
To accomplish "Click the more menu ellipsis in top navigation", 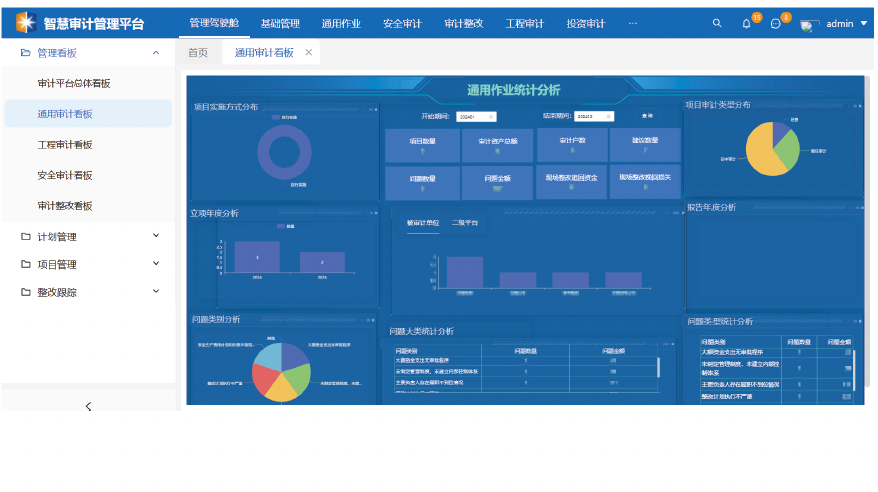I will pos(632,22).
